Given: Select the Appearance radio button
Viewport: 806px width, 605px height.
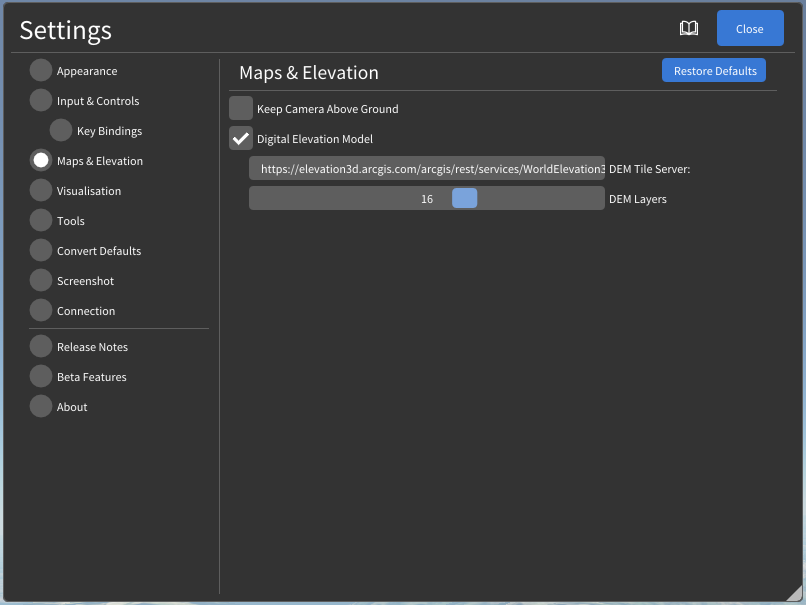Looking at the screenshot, I should 41,71.
